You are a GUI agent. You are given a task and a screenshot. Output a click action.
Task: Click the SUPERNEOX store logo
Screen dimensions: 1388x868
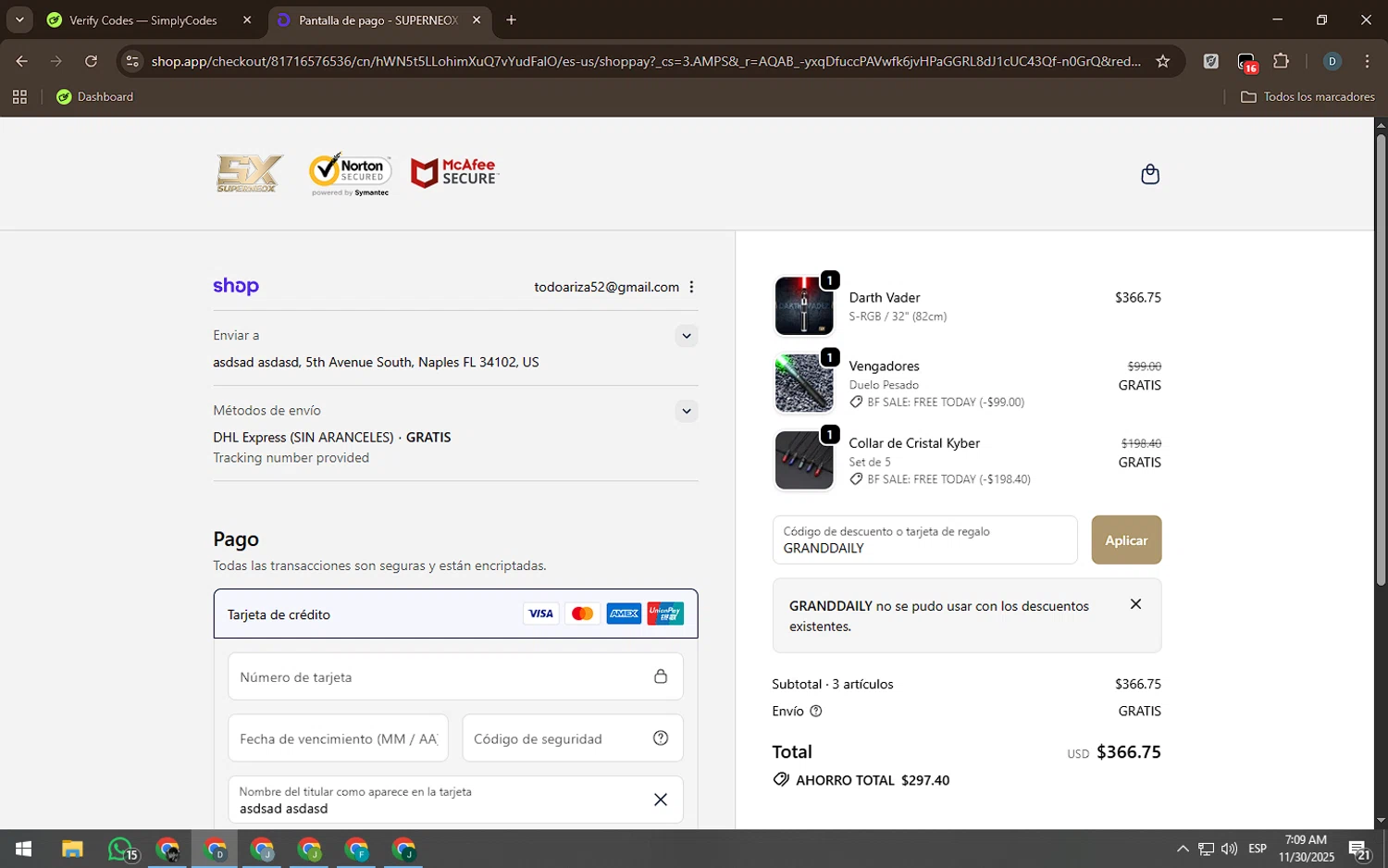click(249, 174)
